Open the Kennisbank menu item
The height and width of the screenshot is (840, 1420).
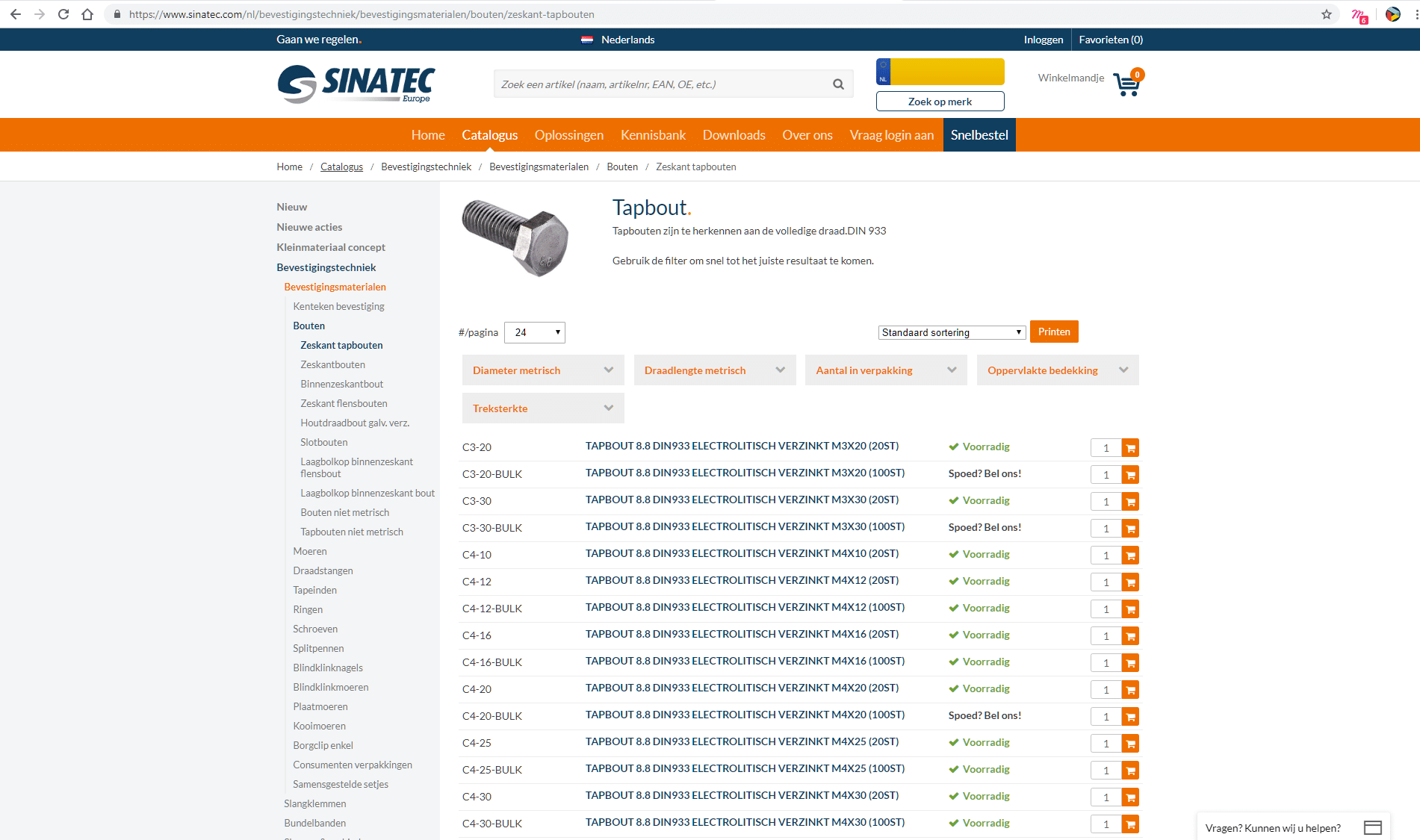(x=653, y=135)
